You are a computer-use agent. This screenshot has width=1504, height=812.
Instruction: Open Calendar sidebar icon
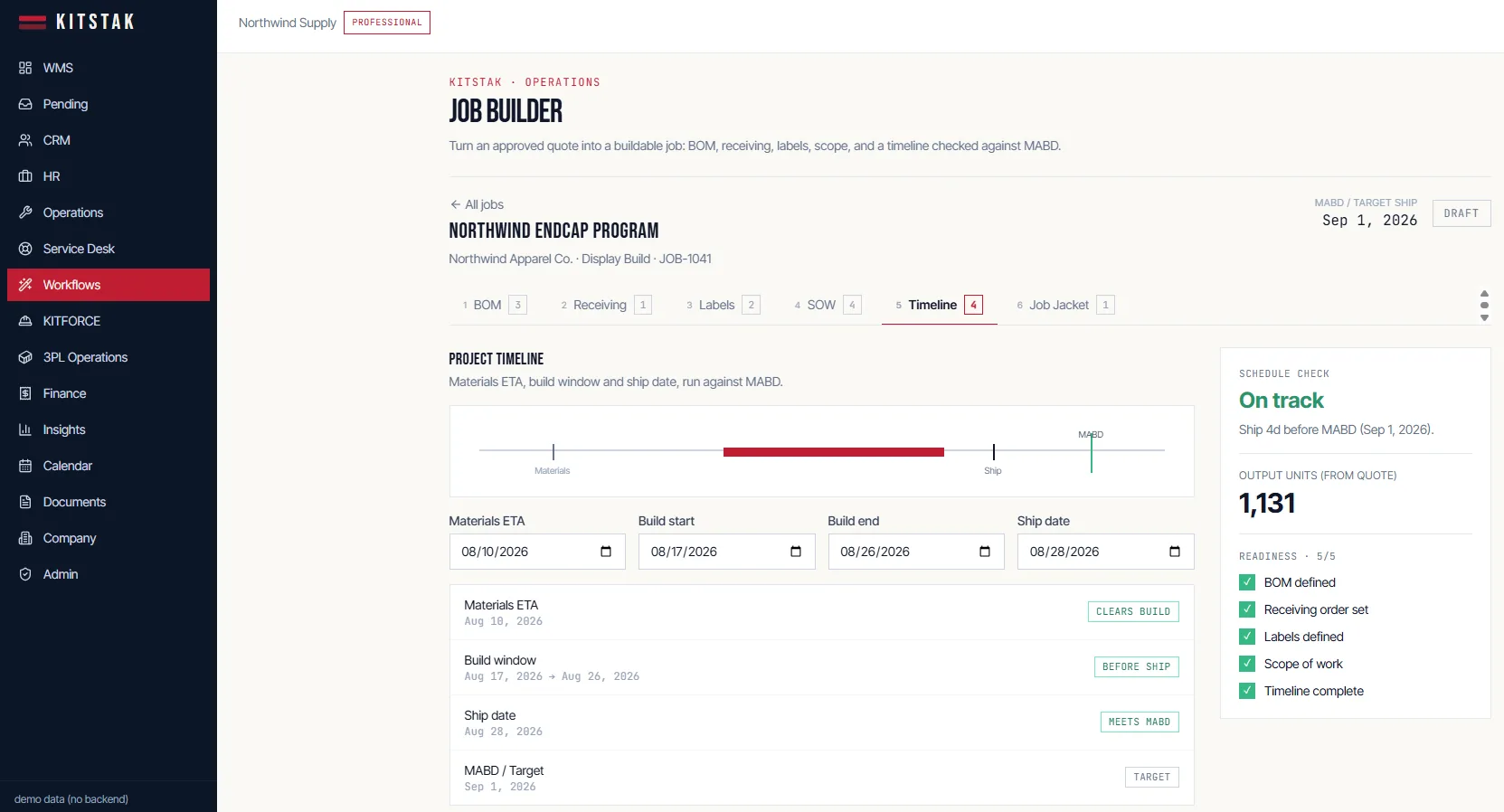25,466
